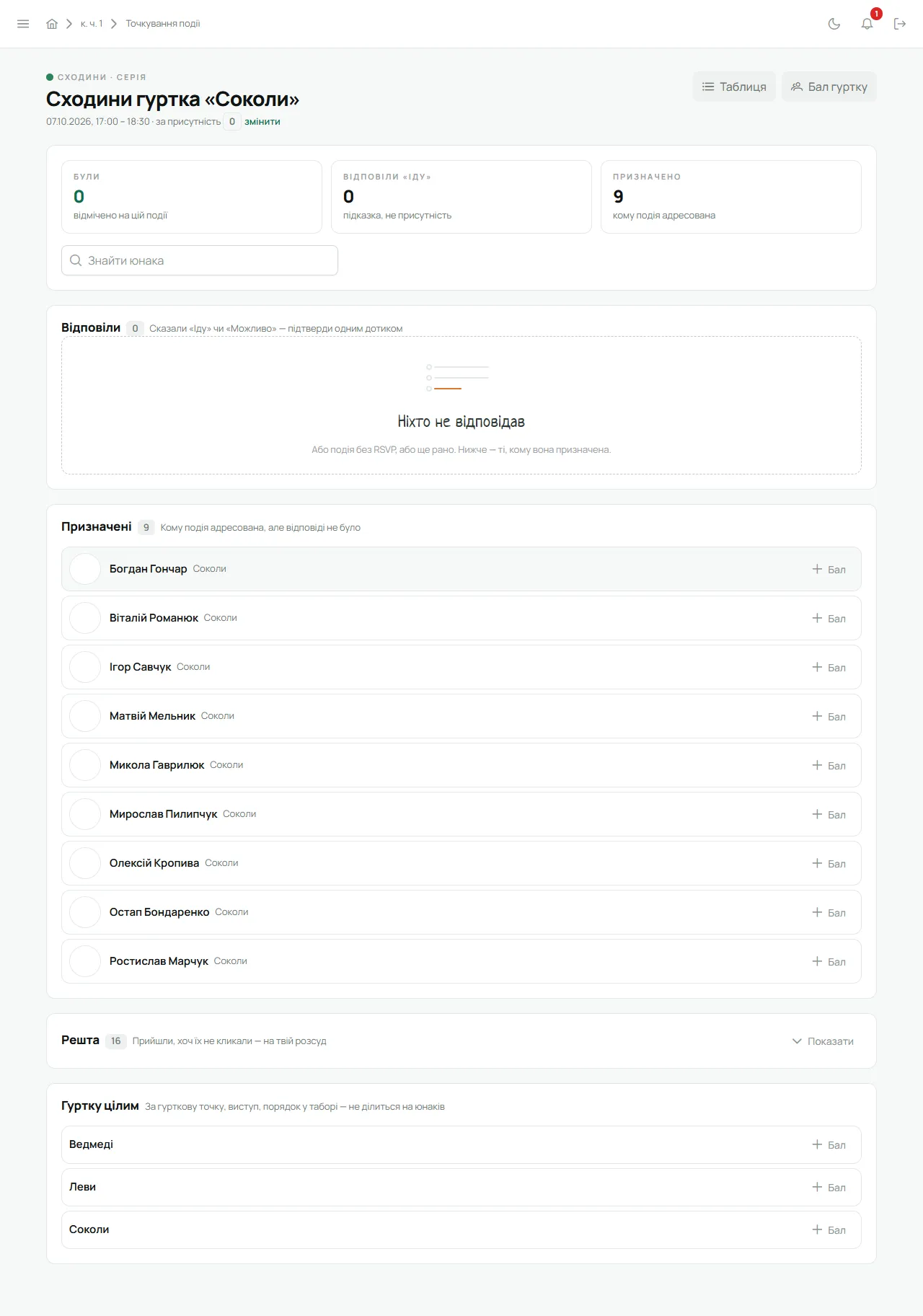Mark attendance circle for Ігор Савчук

click(x=85, y=667)
